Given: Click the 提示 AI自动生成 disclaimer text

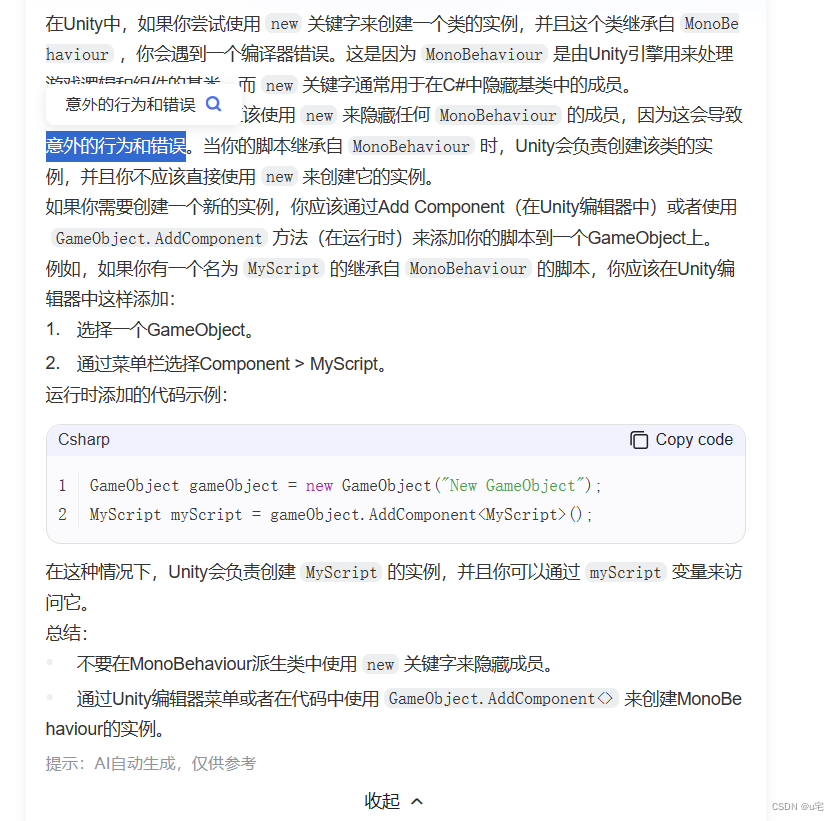Looking at the screenshot, I should [x=150, y=762].
